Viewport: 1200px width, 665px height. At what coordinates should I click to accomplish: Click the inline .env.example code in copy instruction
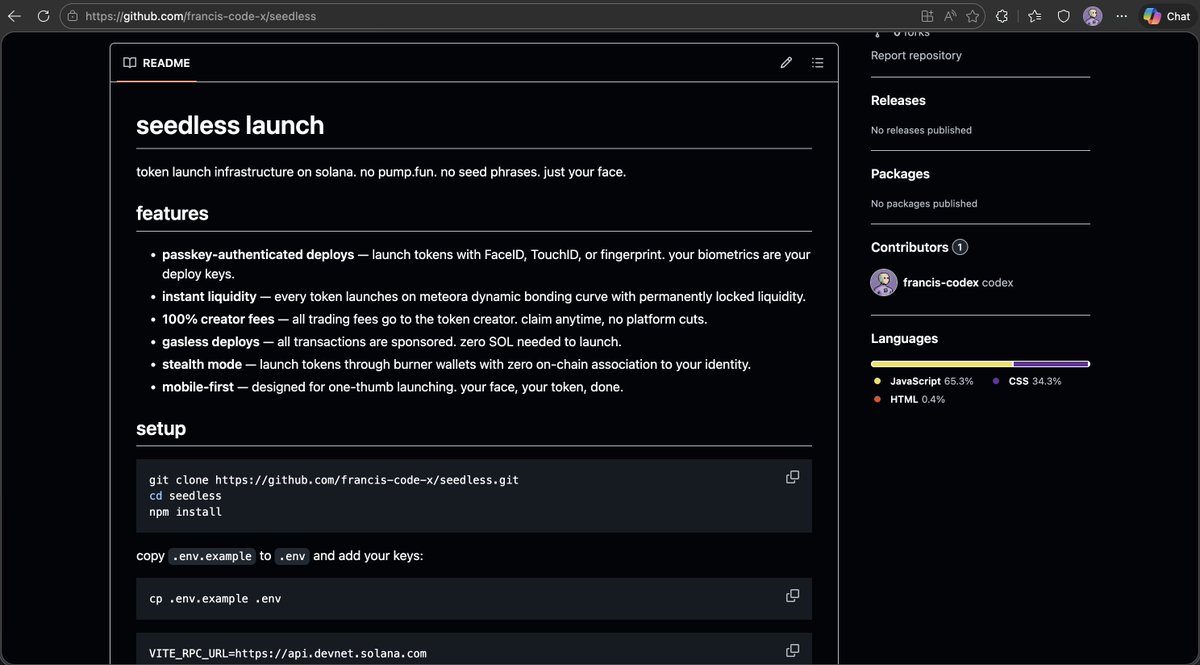point(211,556)
